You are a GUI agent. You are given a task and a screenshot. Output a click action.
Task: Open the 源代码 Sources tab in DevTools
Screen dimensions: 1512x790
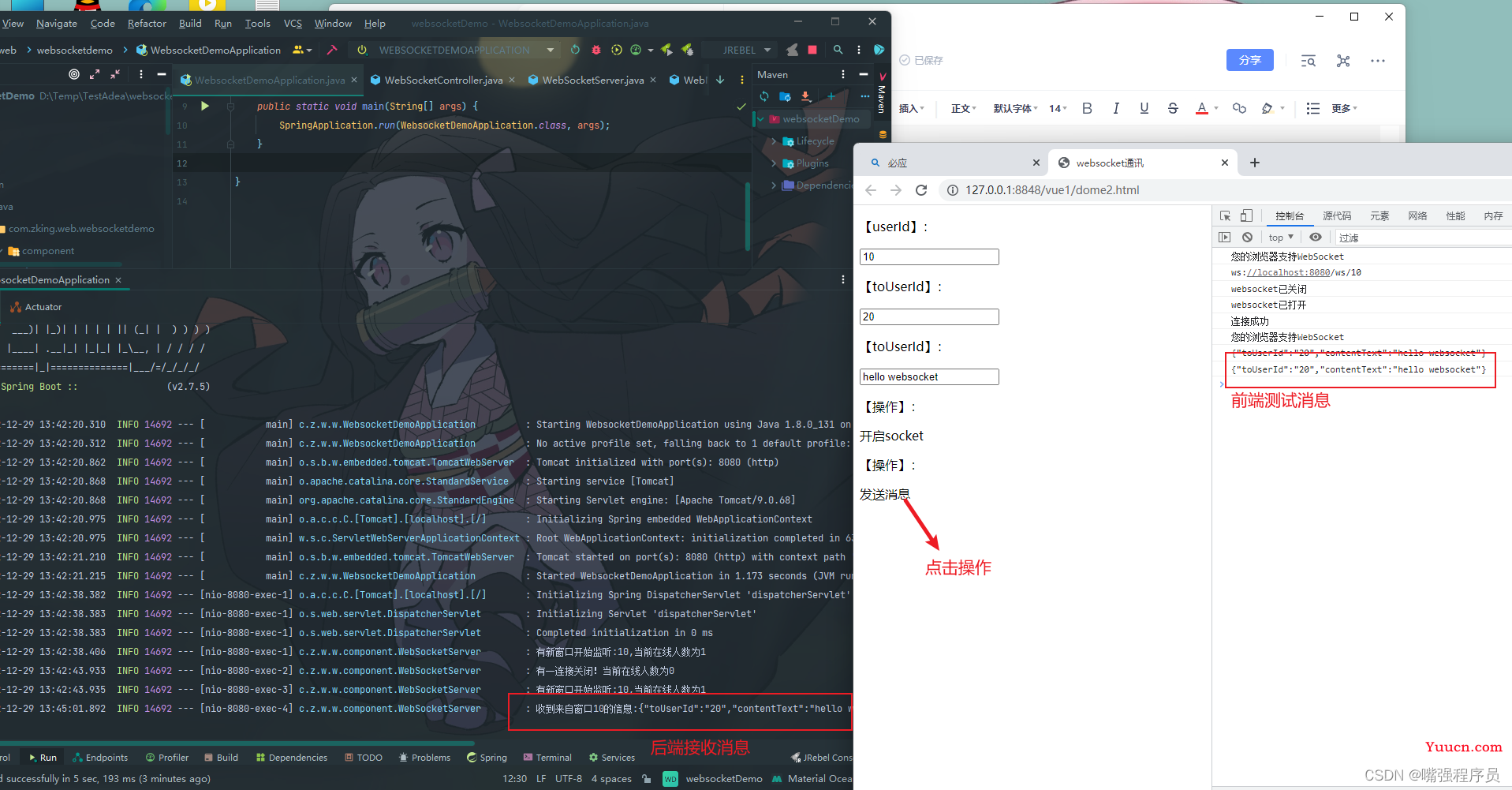click(x=1337, y=215)
